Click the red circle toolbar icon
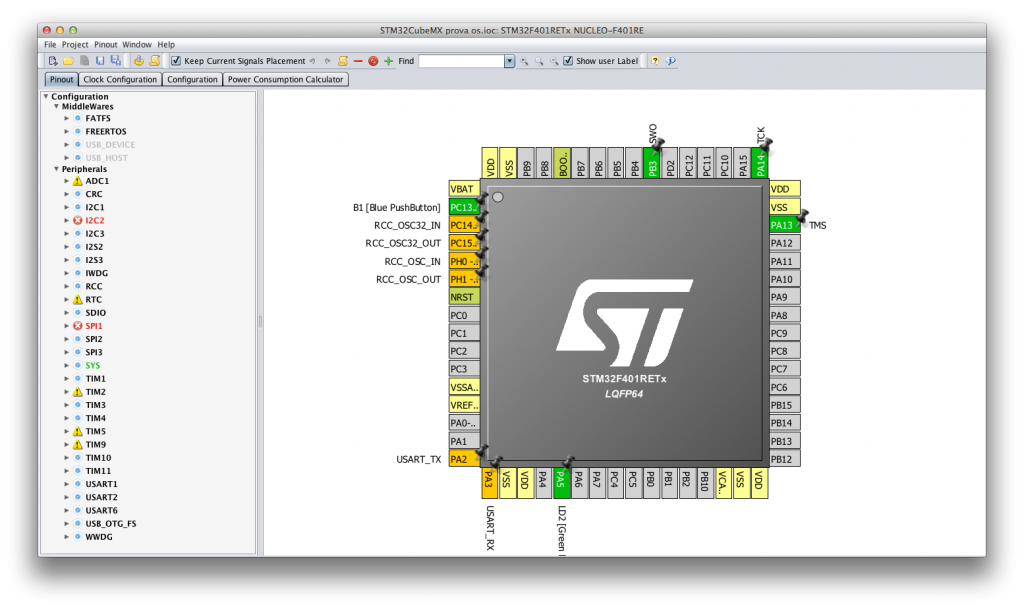This screenshot has width=1024, height=609. click(373, 61)
